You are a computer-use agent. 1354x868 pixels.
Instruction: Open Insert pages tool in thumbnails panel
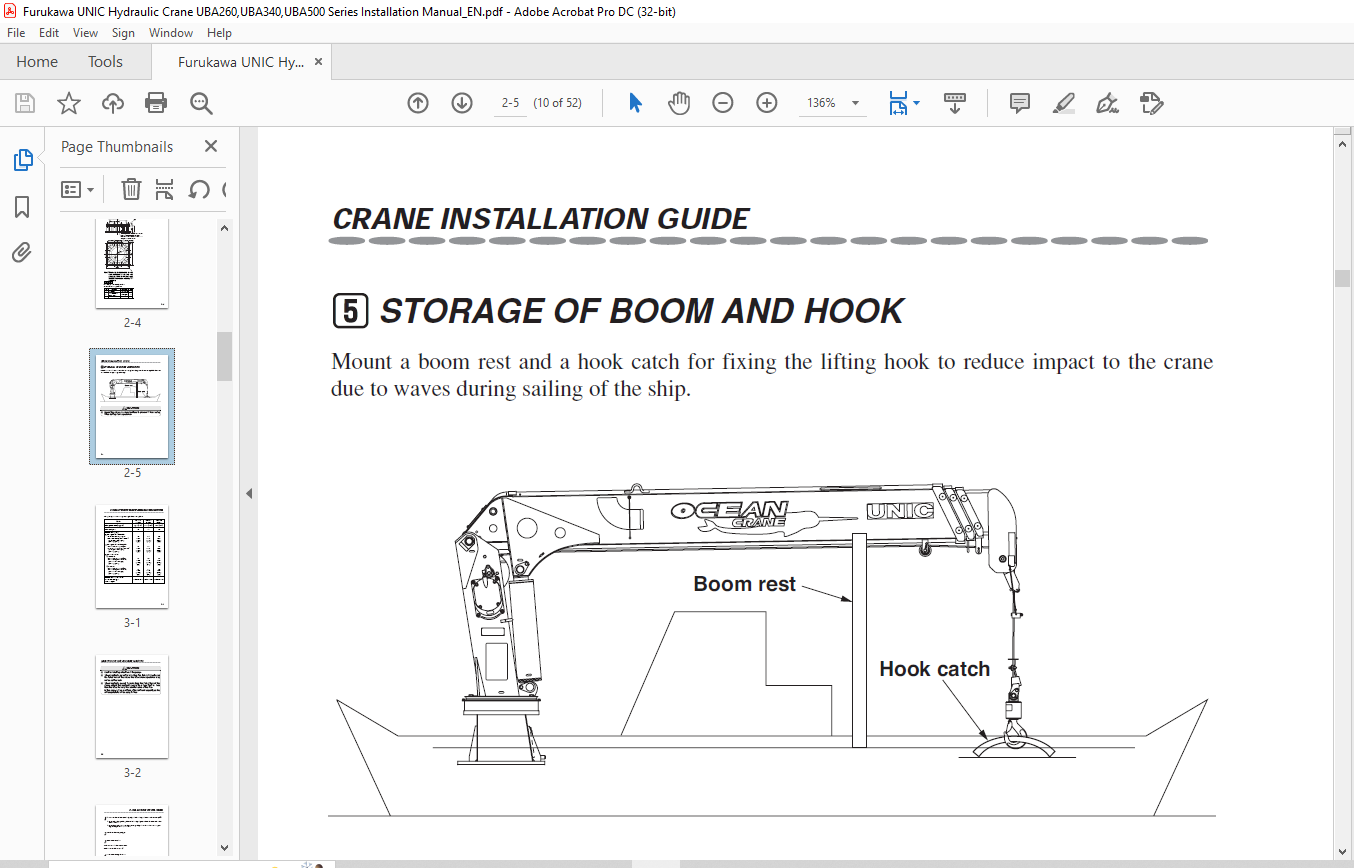[x=165, y=189]
